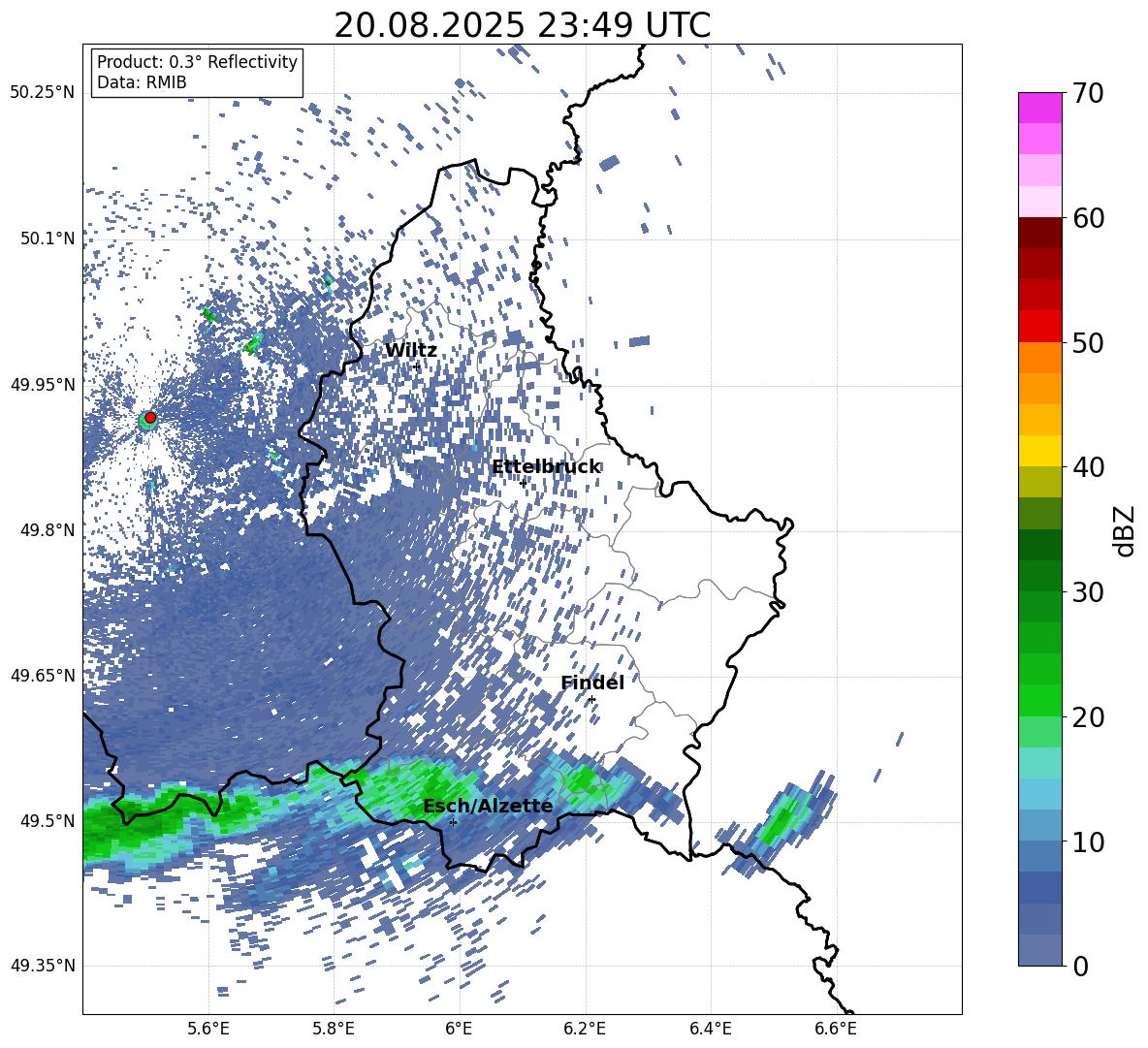Click the colorbar tick label 50

[1089, 342]
